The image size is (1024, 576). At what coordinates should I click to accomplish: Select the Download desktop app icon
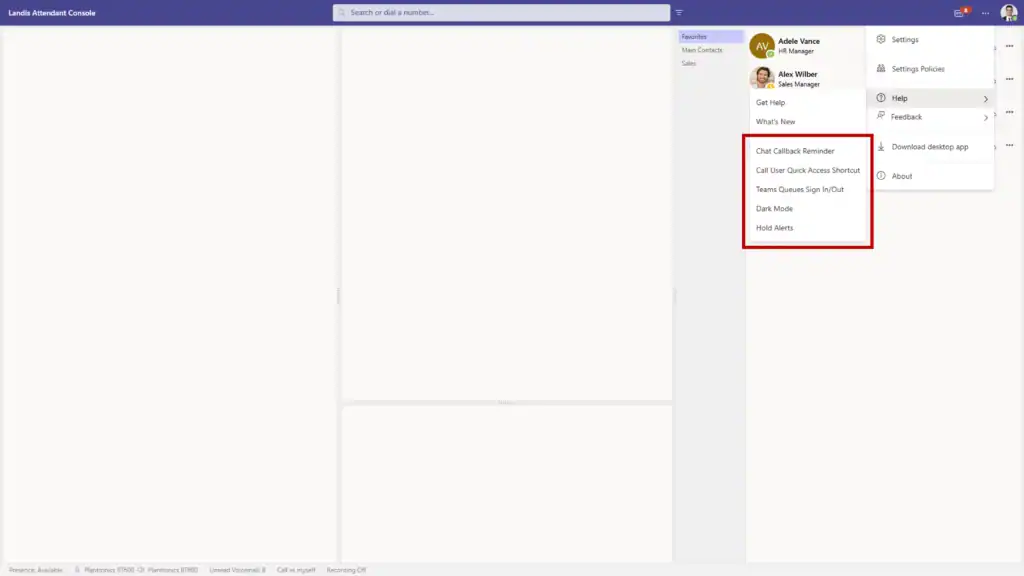point(880,146)
